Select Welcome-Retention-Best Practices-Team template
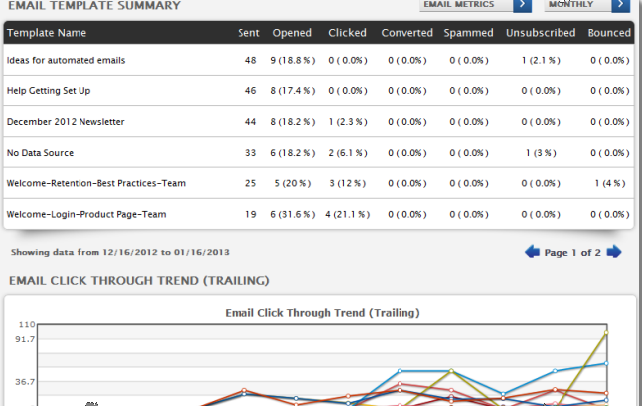This screenshot has height=406, width=642. (x=96, y=183)
